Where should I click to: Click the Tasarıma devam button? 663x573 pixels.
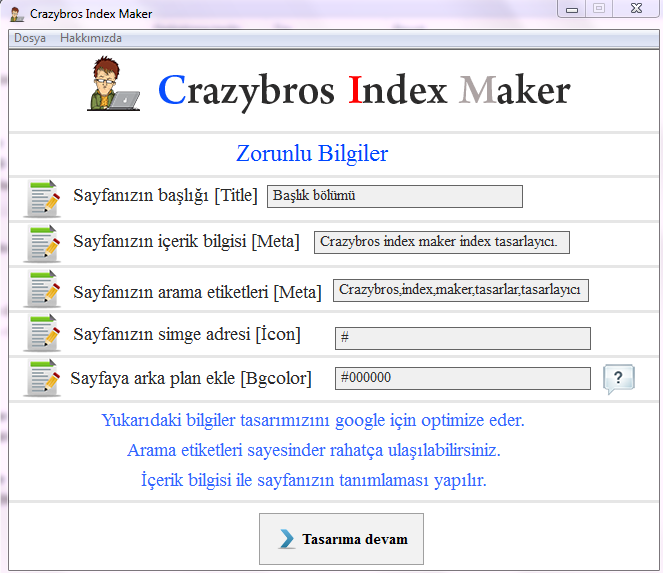tap(341, 539)
